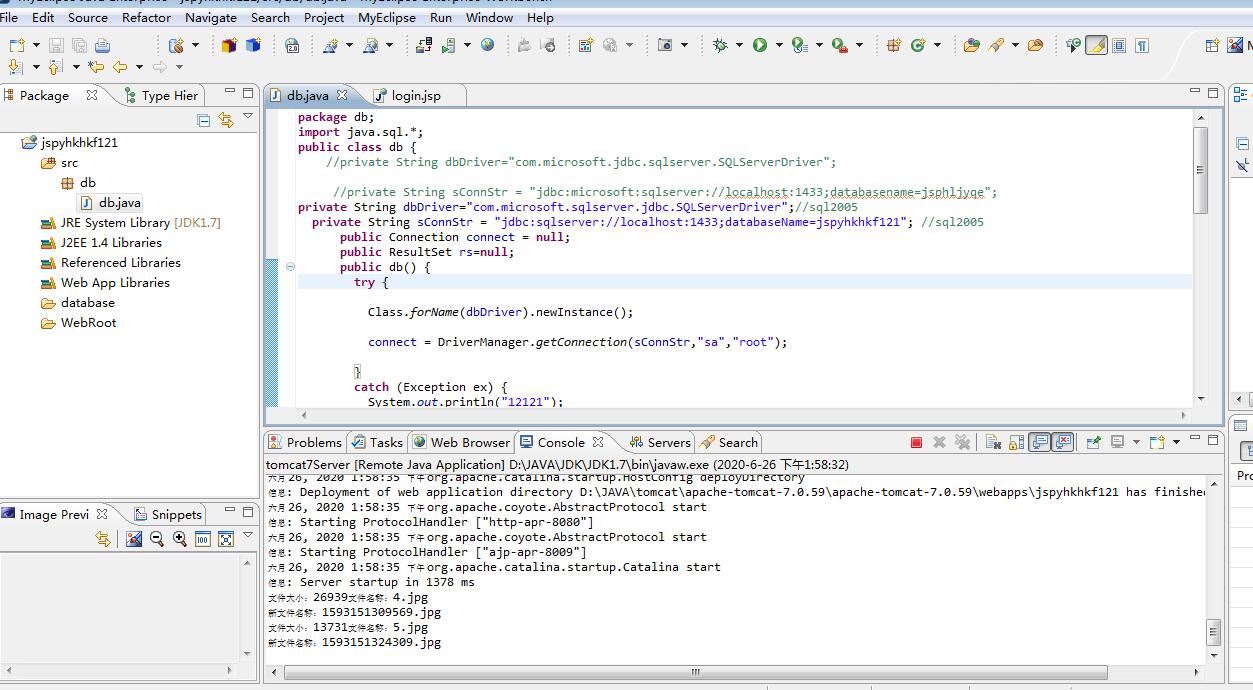Switch to the Problems tab

(305, 442)
